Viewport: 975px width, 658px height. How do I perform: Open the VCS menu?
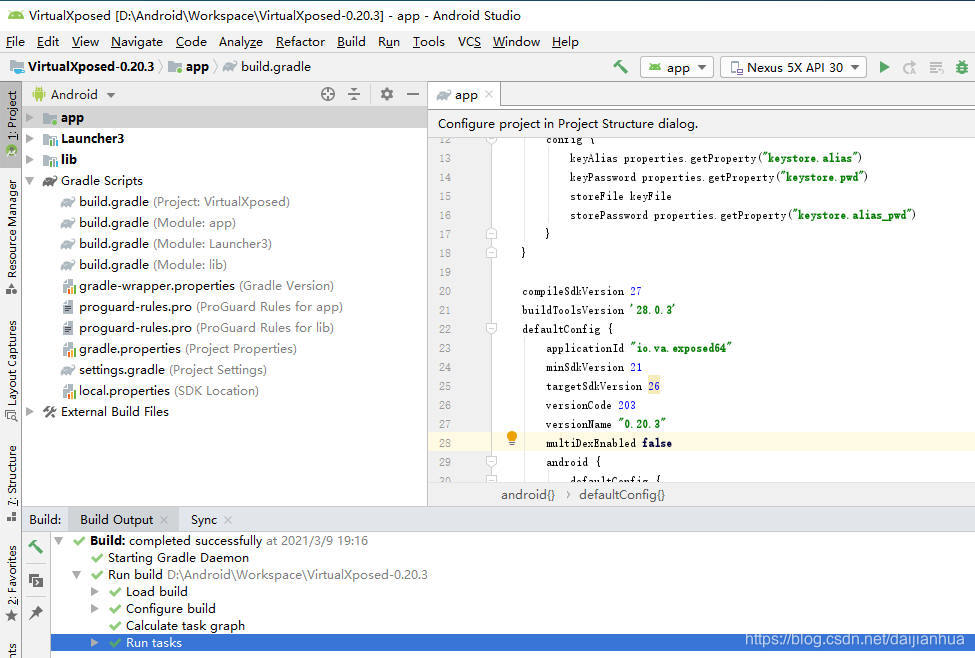[469, 42]
